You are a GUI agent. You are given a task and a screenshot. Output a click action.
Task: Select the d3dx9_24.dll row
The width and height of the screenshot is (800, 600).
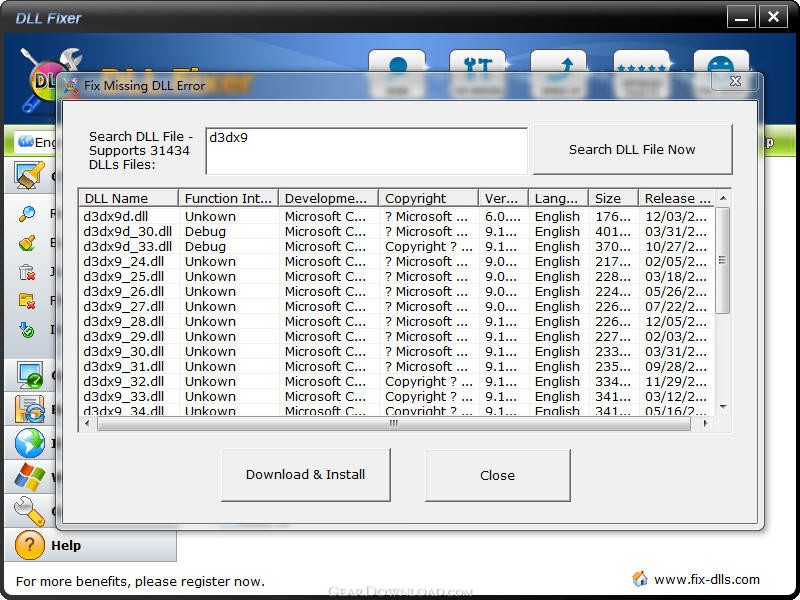pos(396,261)
